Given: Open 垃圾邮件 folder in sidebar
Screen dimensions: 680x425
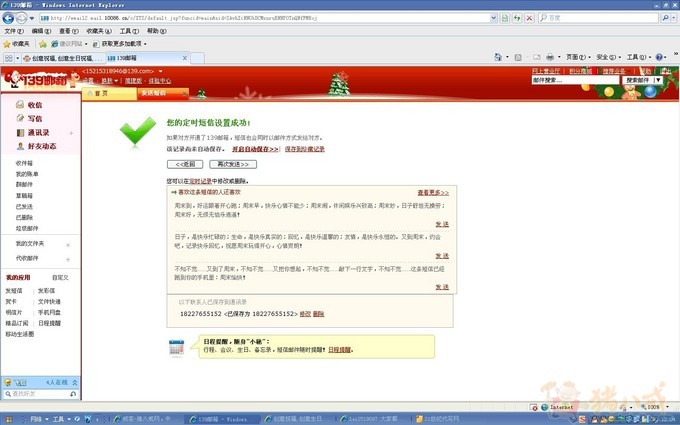Looking at the screenshot, I should [x=27, y=229].
